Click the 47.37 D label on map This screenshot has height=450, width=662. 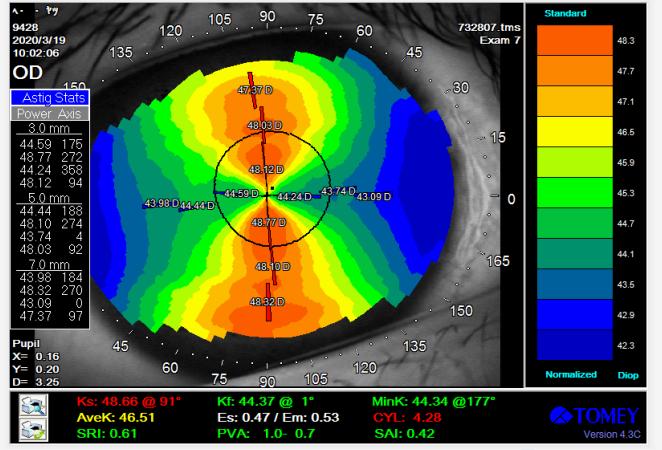point(255,90)
